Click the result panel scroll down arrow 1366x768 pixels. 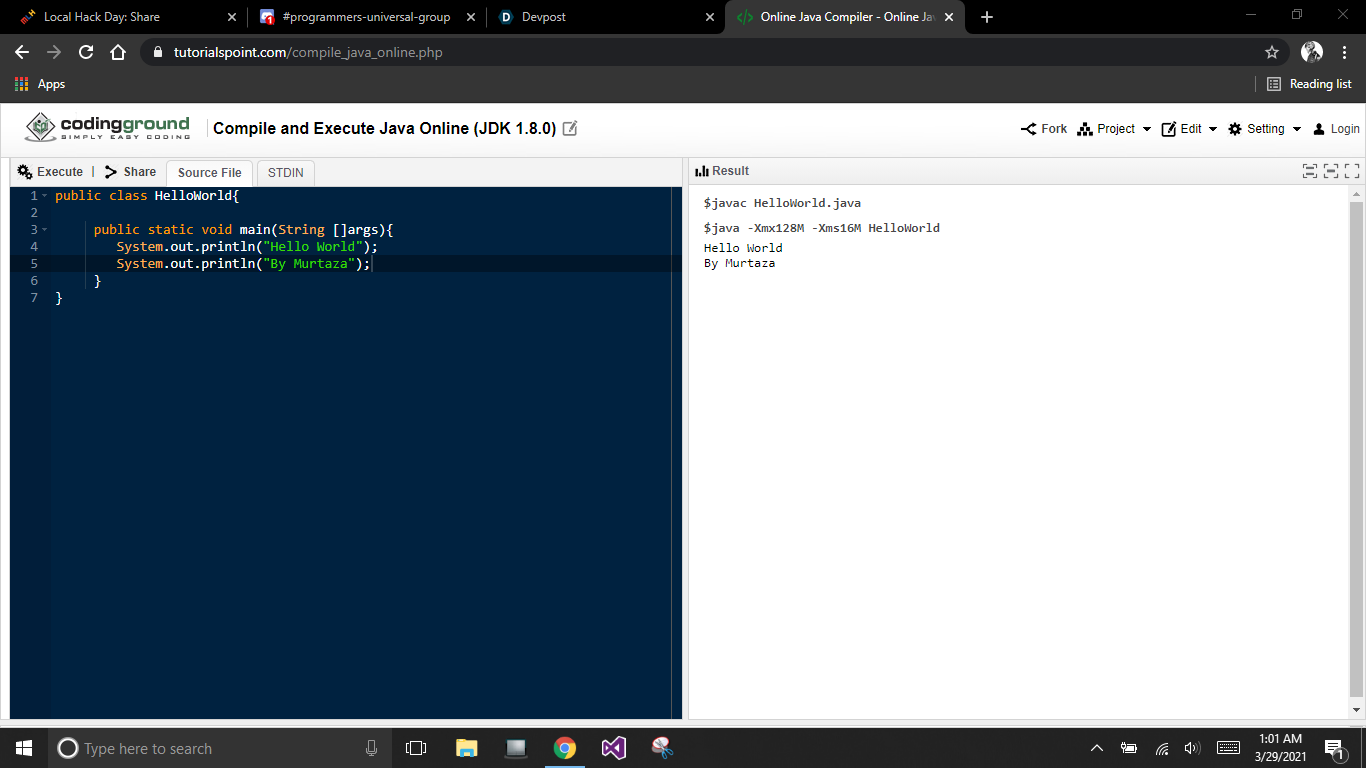click(x=1357, y=710)
